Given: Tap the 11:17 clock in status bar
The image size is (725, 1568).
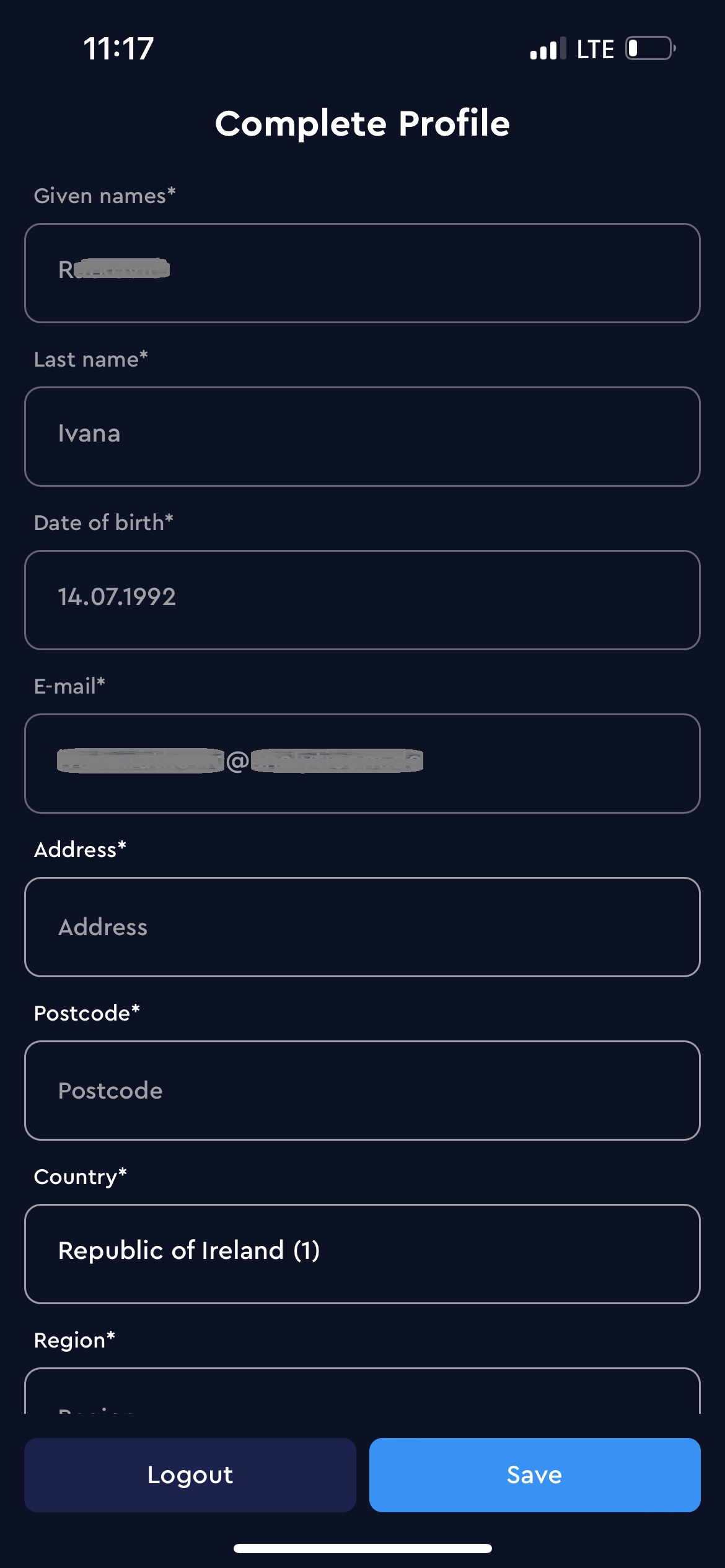Looking at the screenshot, I should click(118, 48).
